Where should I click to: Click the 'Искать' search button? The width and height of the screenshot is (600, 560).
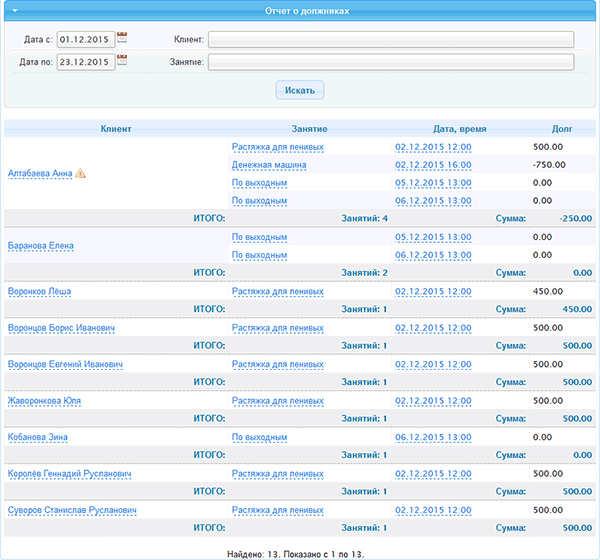point(299,90)
